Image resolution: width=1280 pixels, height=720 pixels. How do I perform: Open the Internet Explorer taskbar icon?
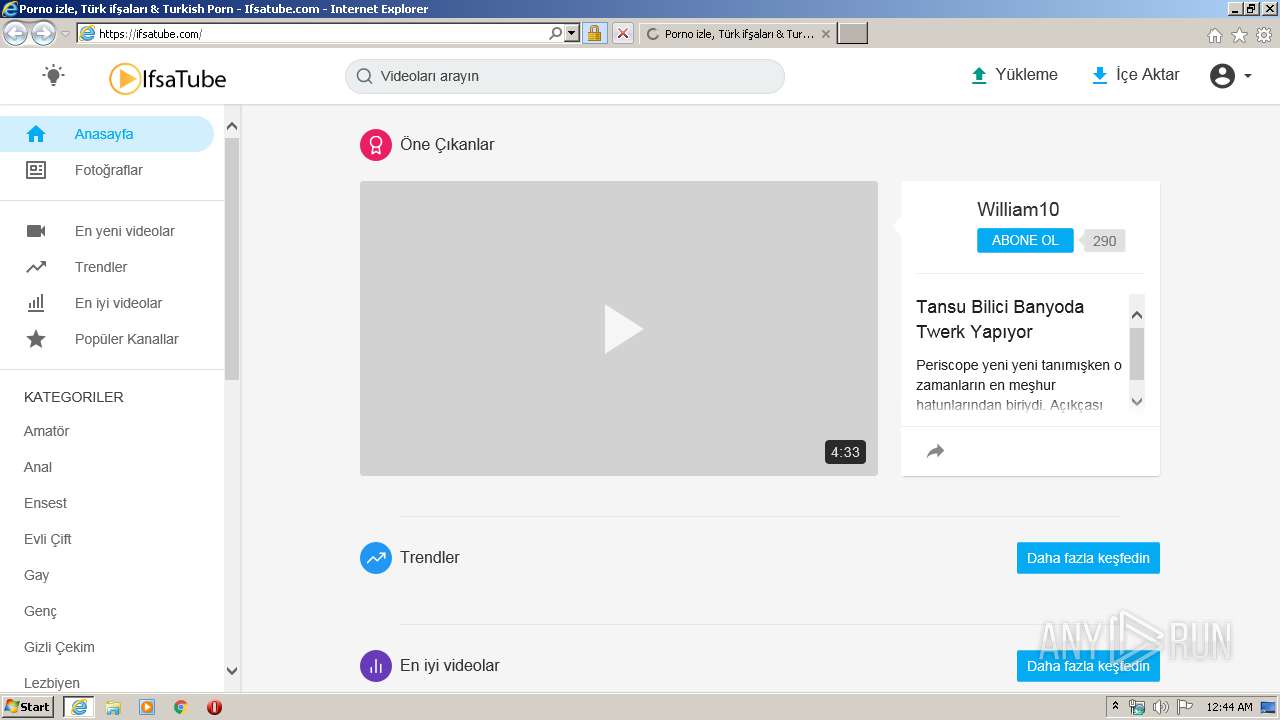point(79,707)
